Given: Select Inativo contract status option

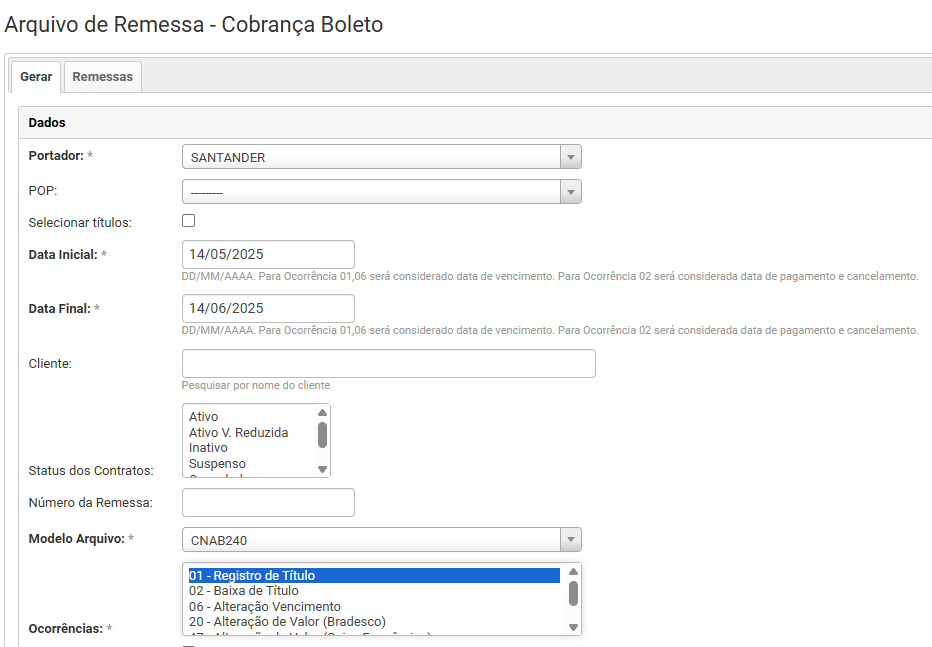Looking at the screenshot, I should click(x=208, y=448).
